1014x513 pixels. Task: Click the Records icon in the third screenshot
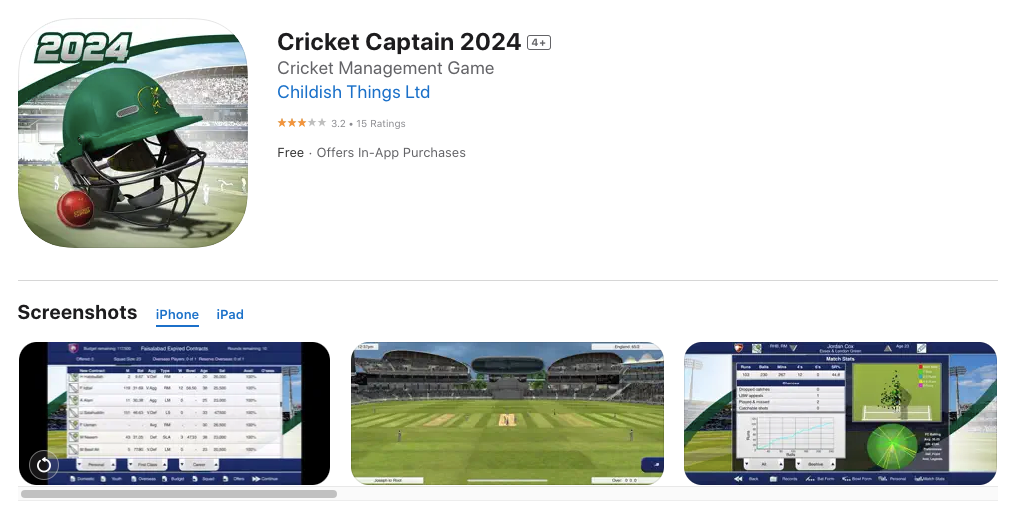[x=773, y=479]
